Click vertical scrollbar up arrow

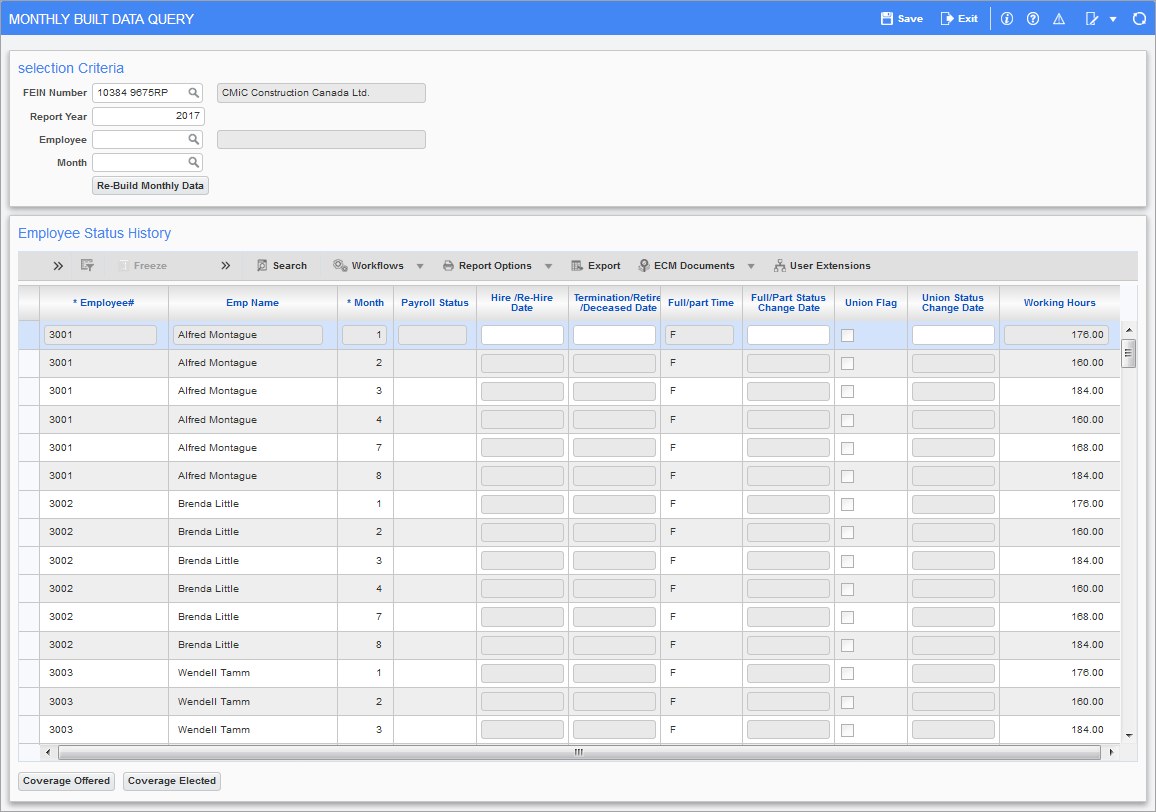pos(1129,330)
